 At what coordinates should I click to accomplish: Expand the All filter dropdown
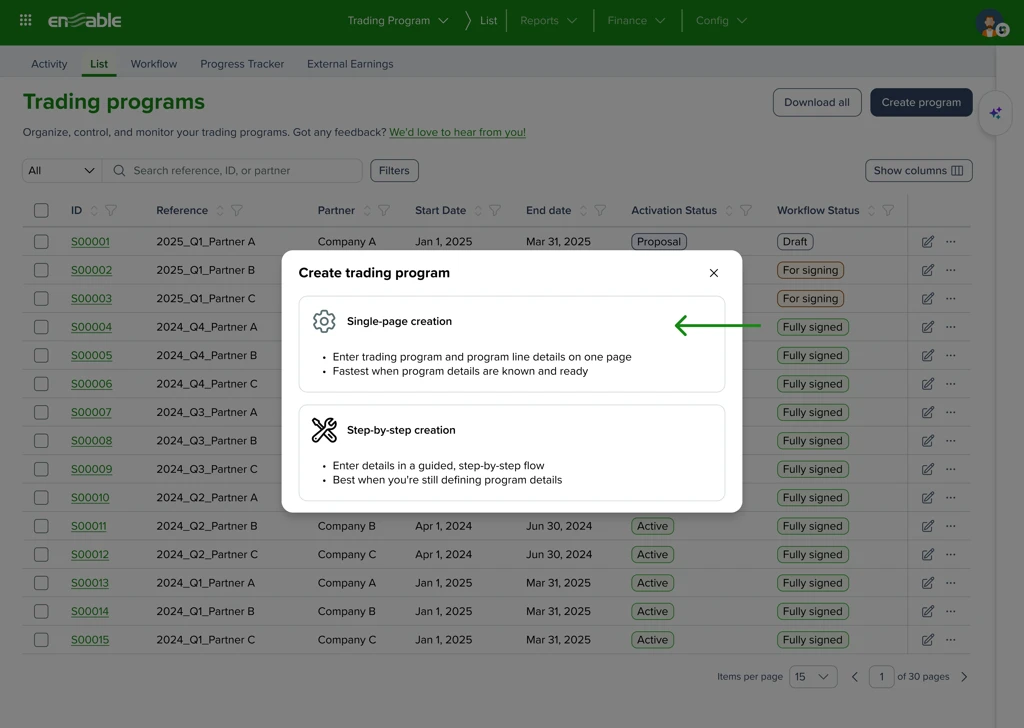coord(61,171)
